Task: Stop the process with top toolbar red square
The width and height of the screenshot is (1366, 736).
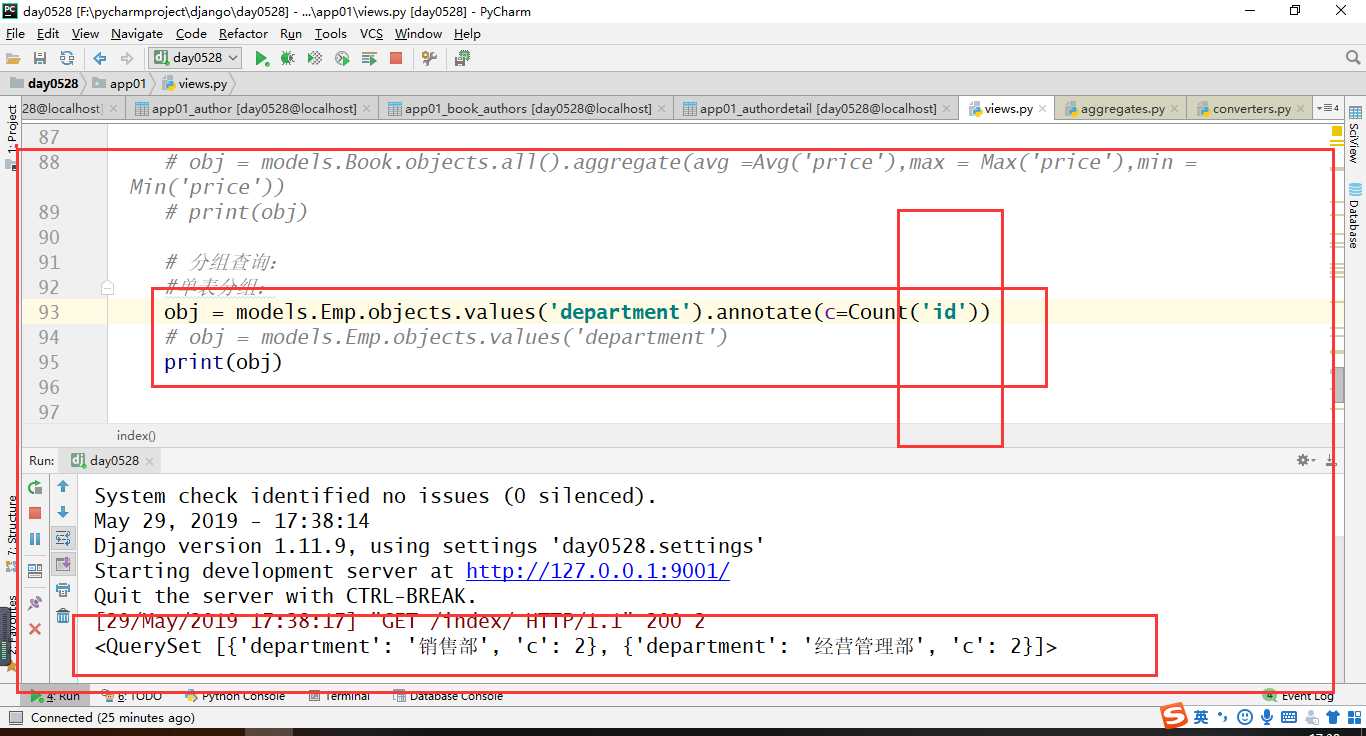Action: (396, 59)
